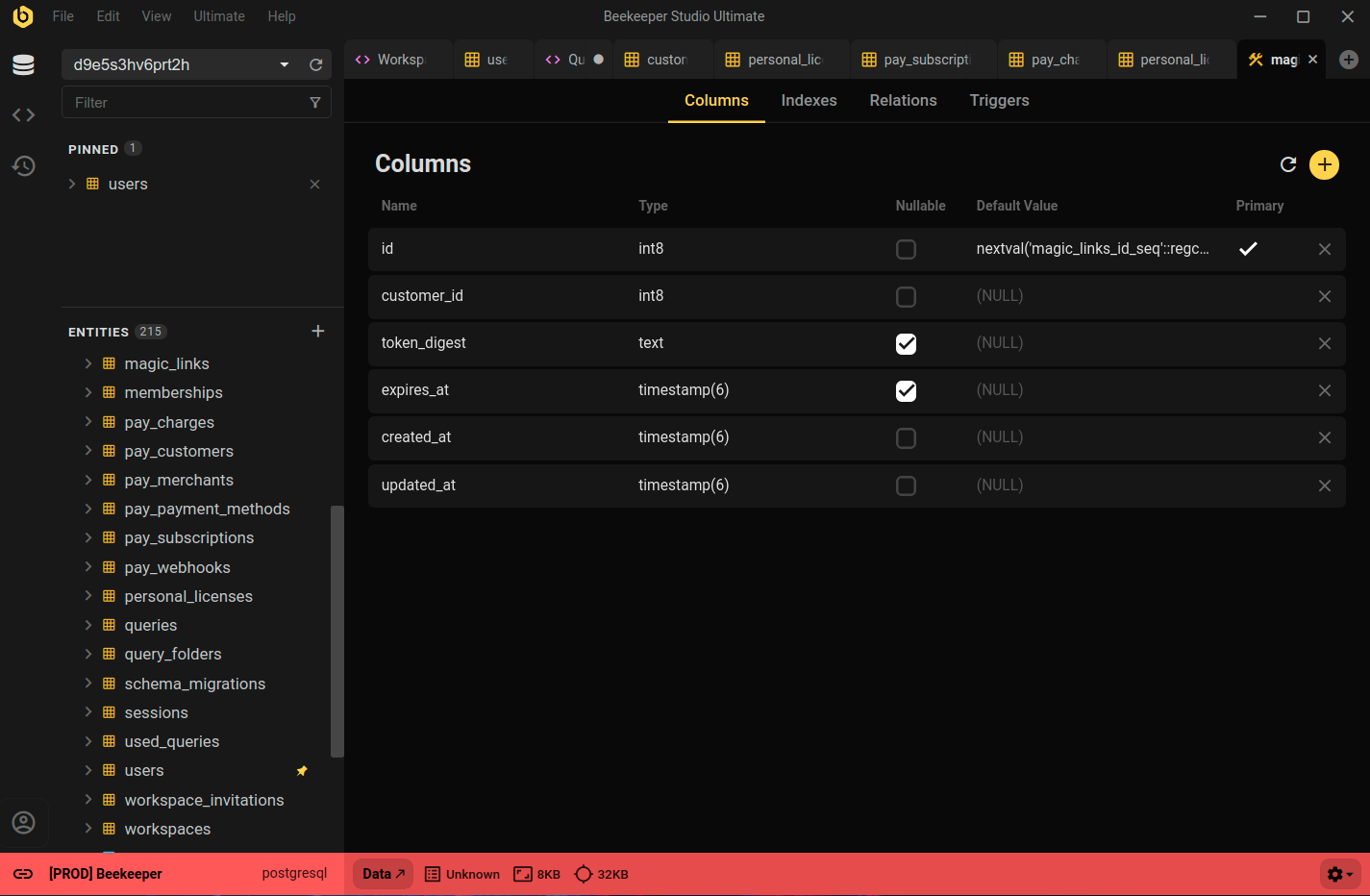The width and height of the screenshot is (1370, 896).
Task: Open the Ultimate menu
Action: pyautogui.click(x=218, y=16)
